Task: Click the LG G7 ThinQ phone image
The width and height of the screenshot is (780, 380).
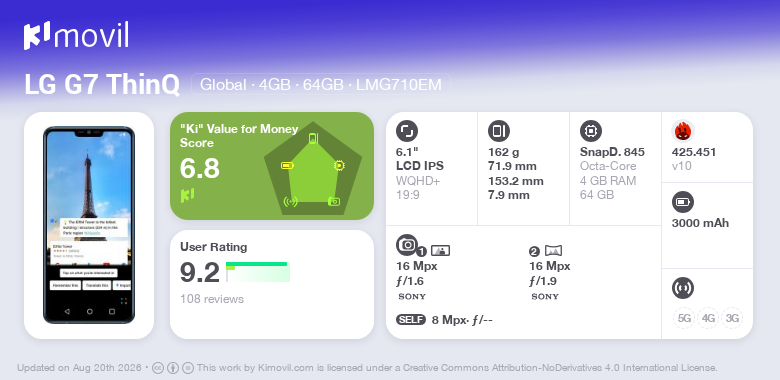Action: click(x=89, y=225)
